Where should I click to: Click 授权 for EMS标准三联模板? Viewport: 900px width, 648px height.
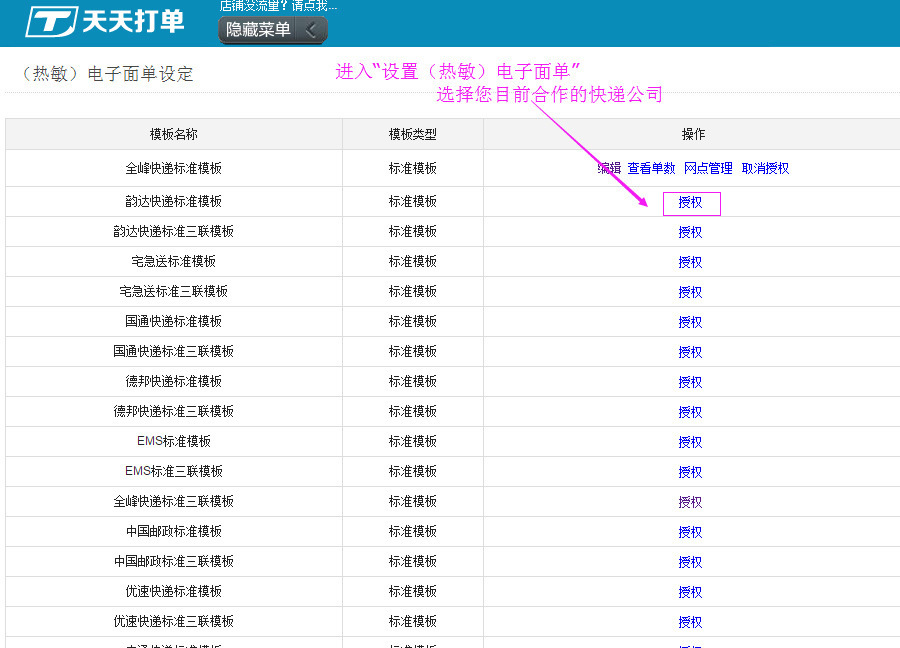(690, 472)
